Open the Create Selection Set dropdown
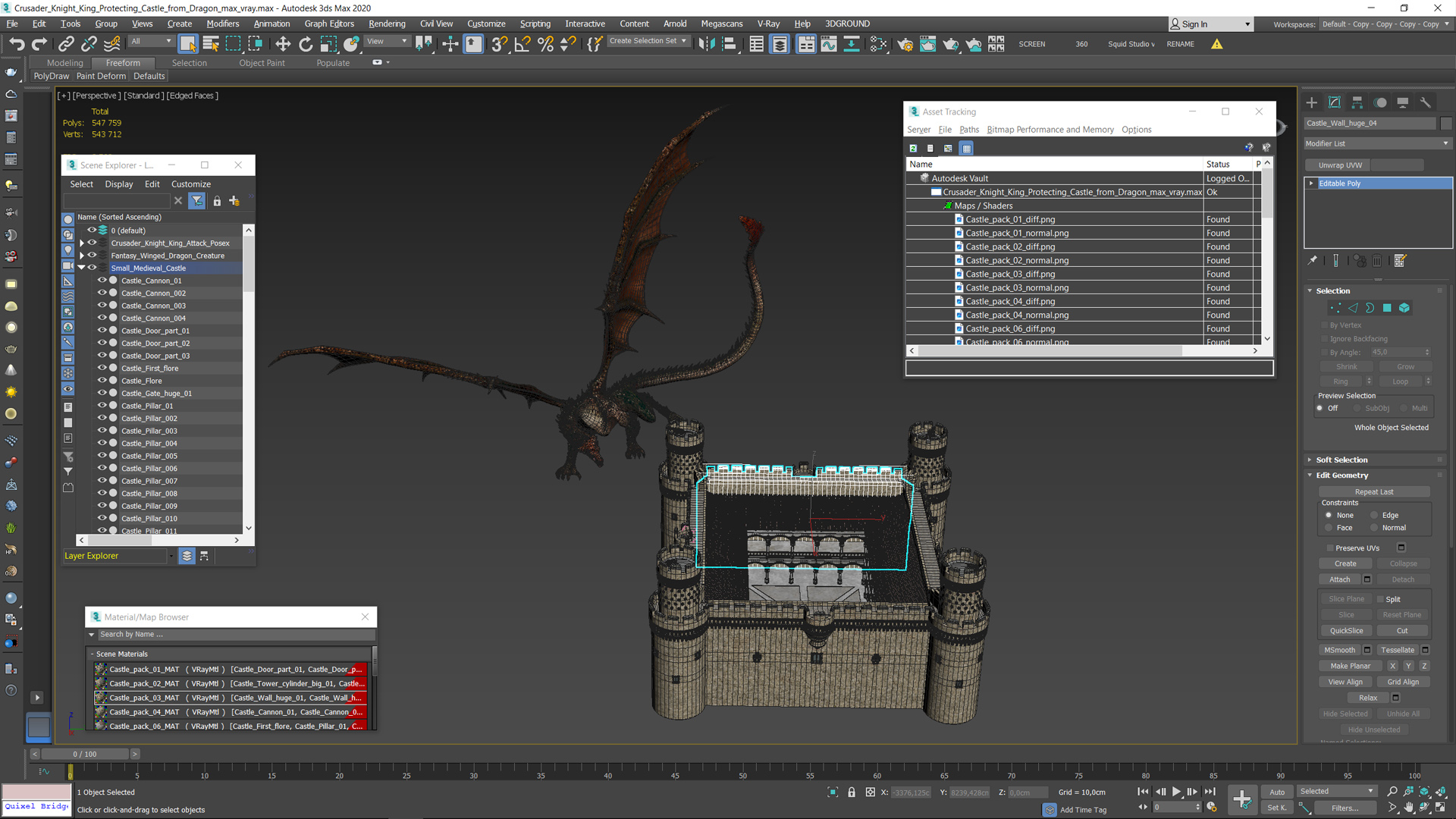 pos(648,41)
